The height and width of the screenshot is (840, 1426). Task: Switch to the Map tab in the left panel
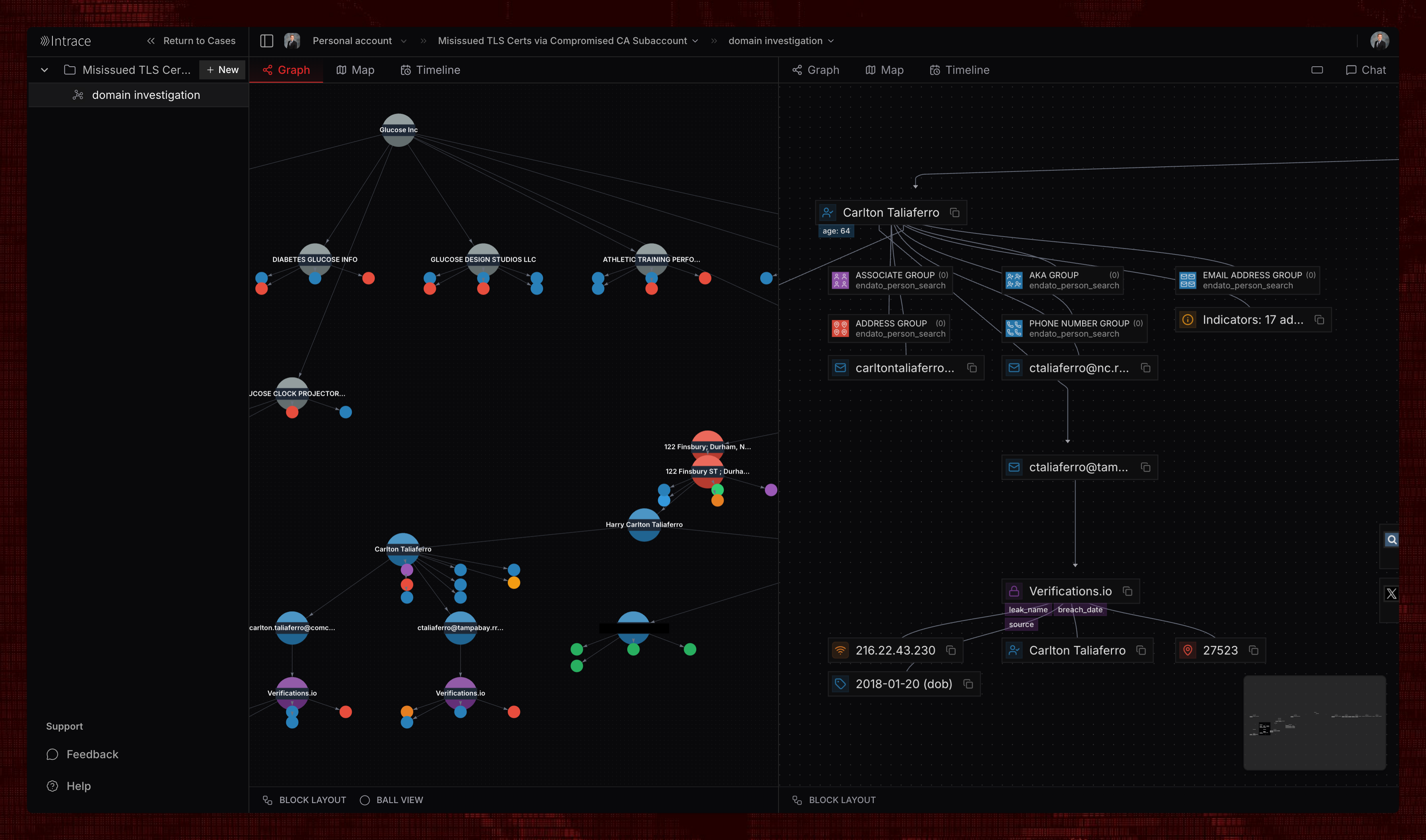click(355, 69)
